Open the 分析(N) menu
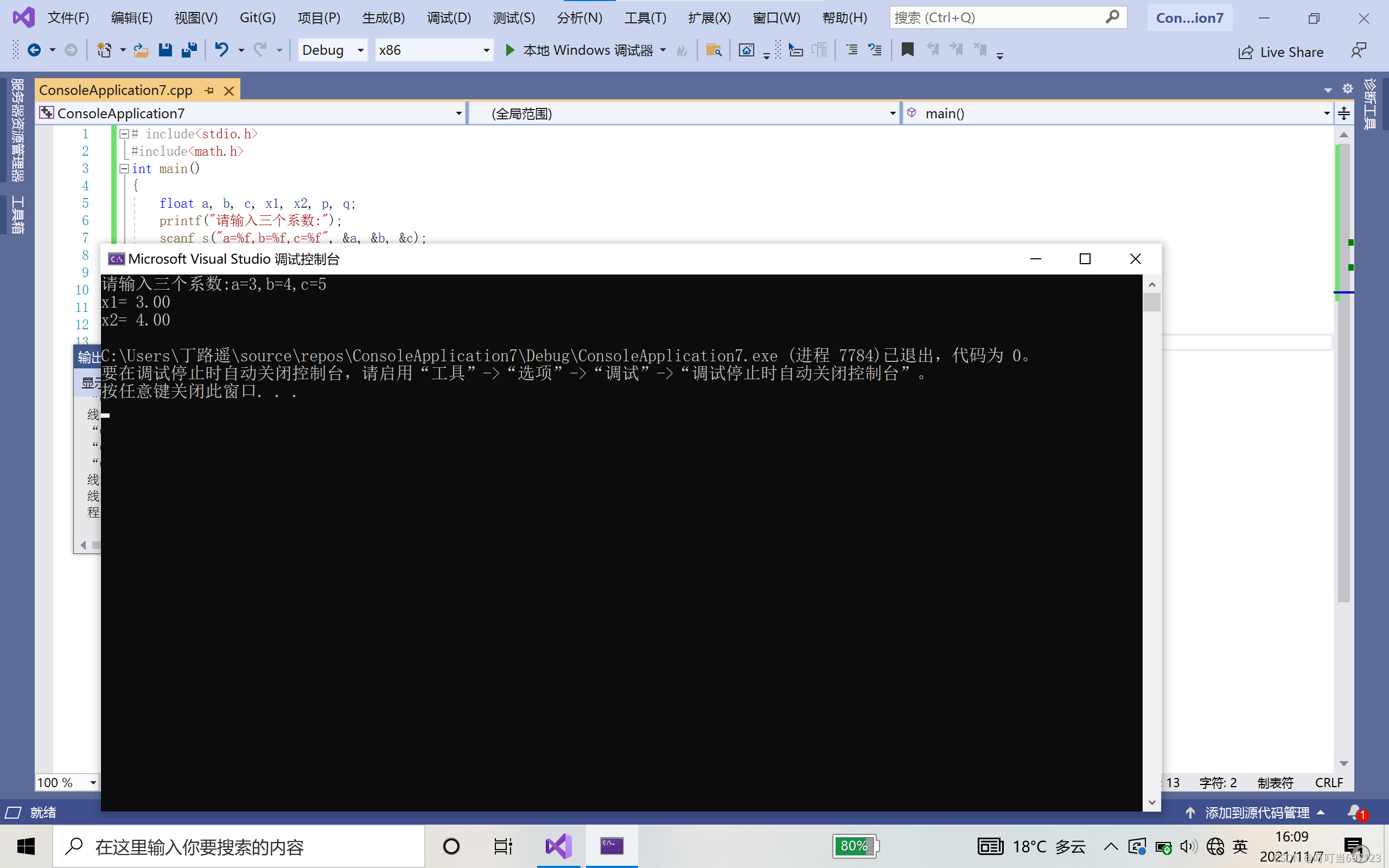 579,18
